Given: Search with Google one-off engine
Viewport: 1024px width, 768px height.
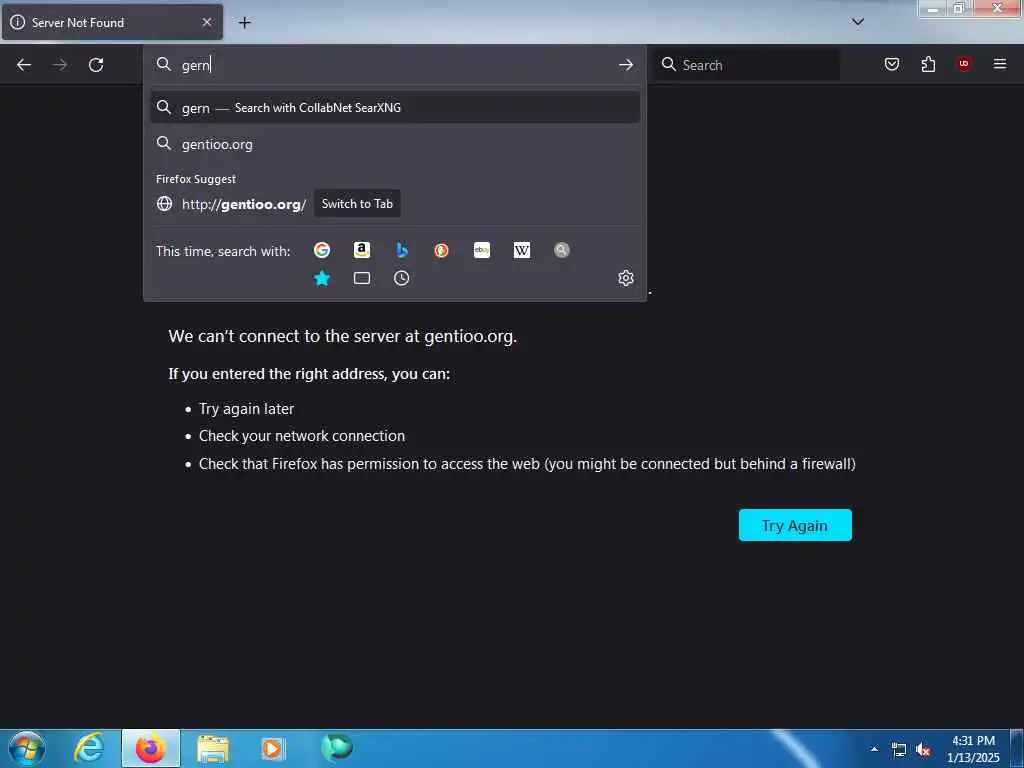Looking at the screenshot, I should (322, 250).
